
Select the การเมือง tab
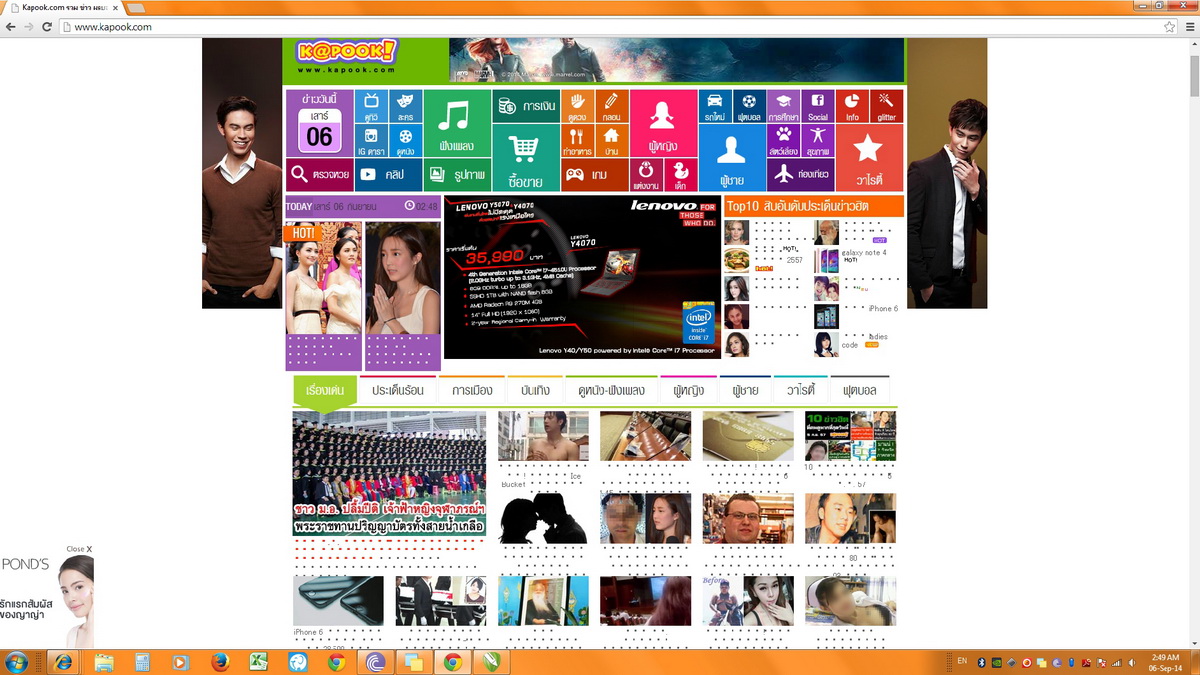472,390
